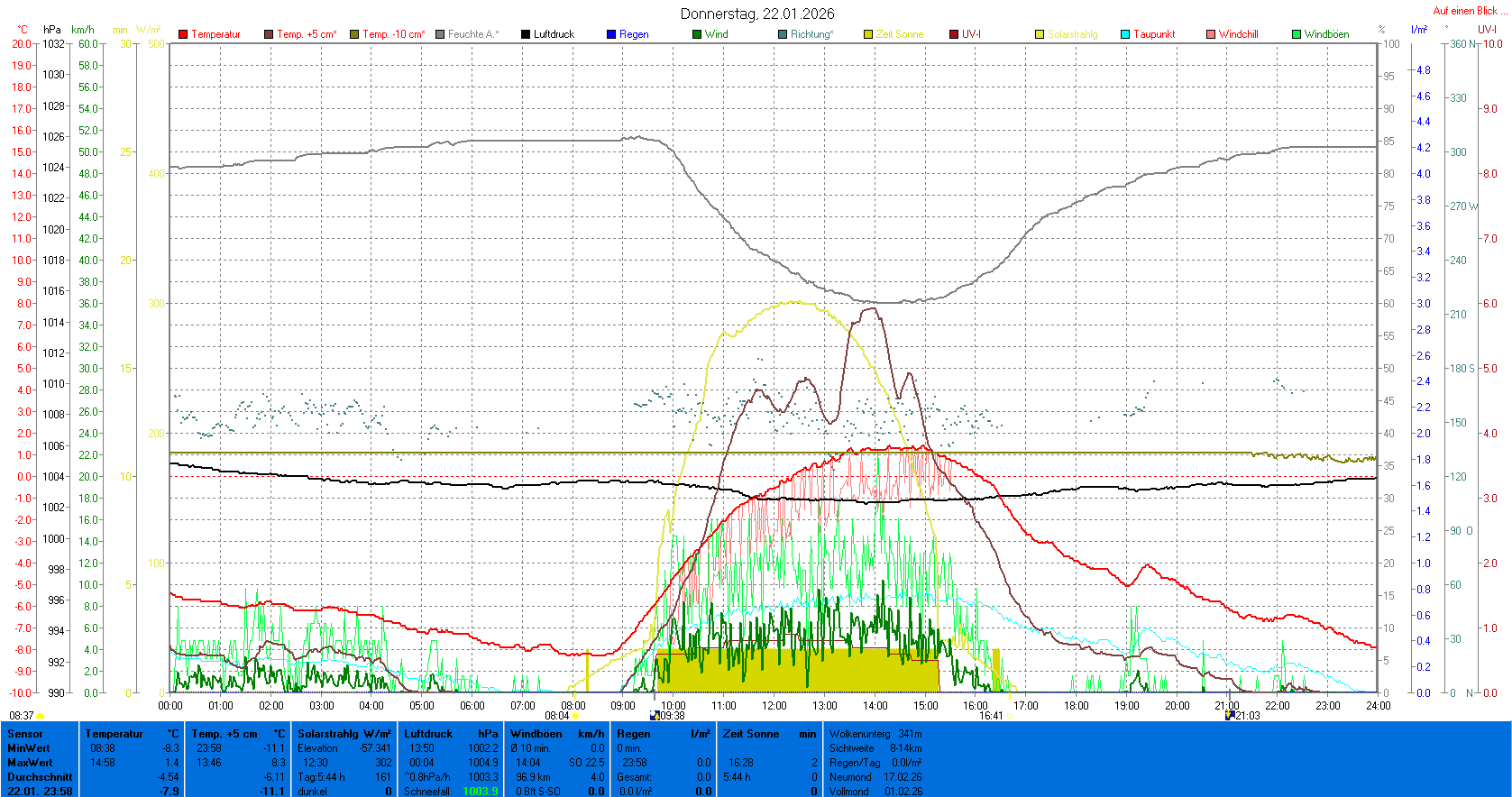The height and width of the screenshot is (797, 1512).
Task: Click the date title Donnerstag, 22.01.2026
Action: 756,14
